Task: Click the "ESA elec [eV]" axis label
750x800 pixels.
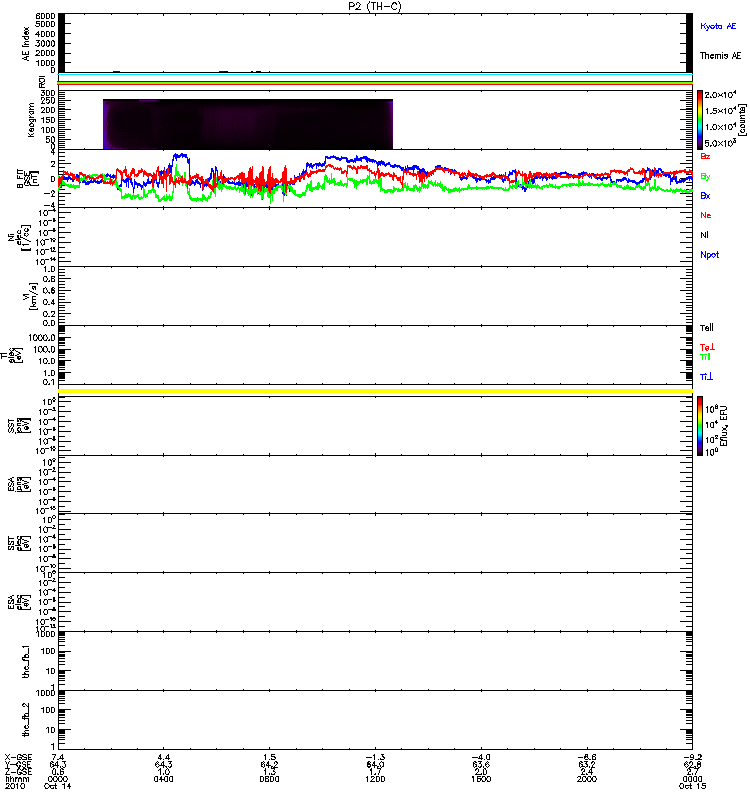Action: point(17,602)
